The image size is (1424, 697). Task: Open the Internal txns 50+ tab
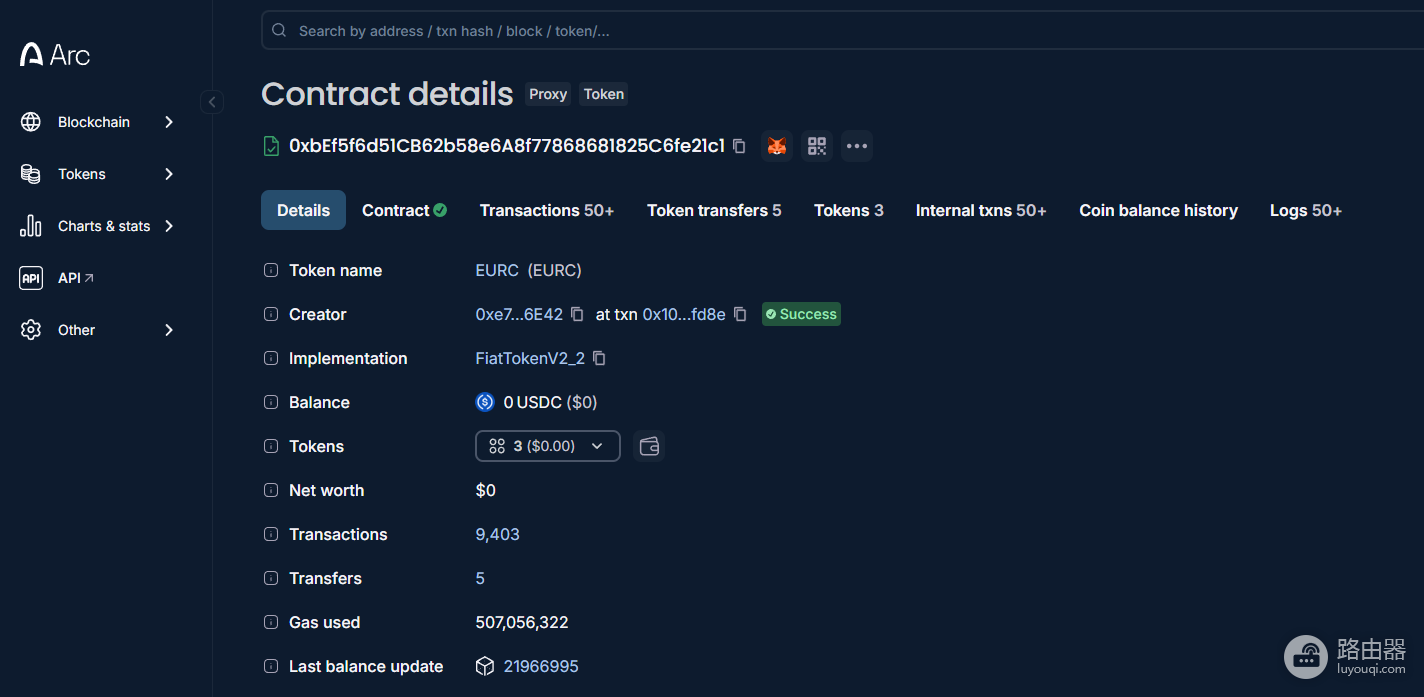point(981,210)
